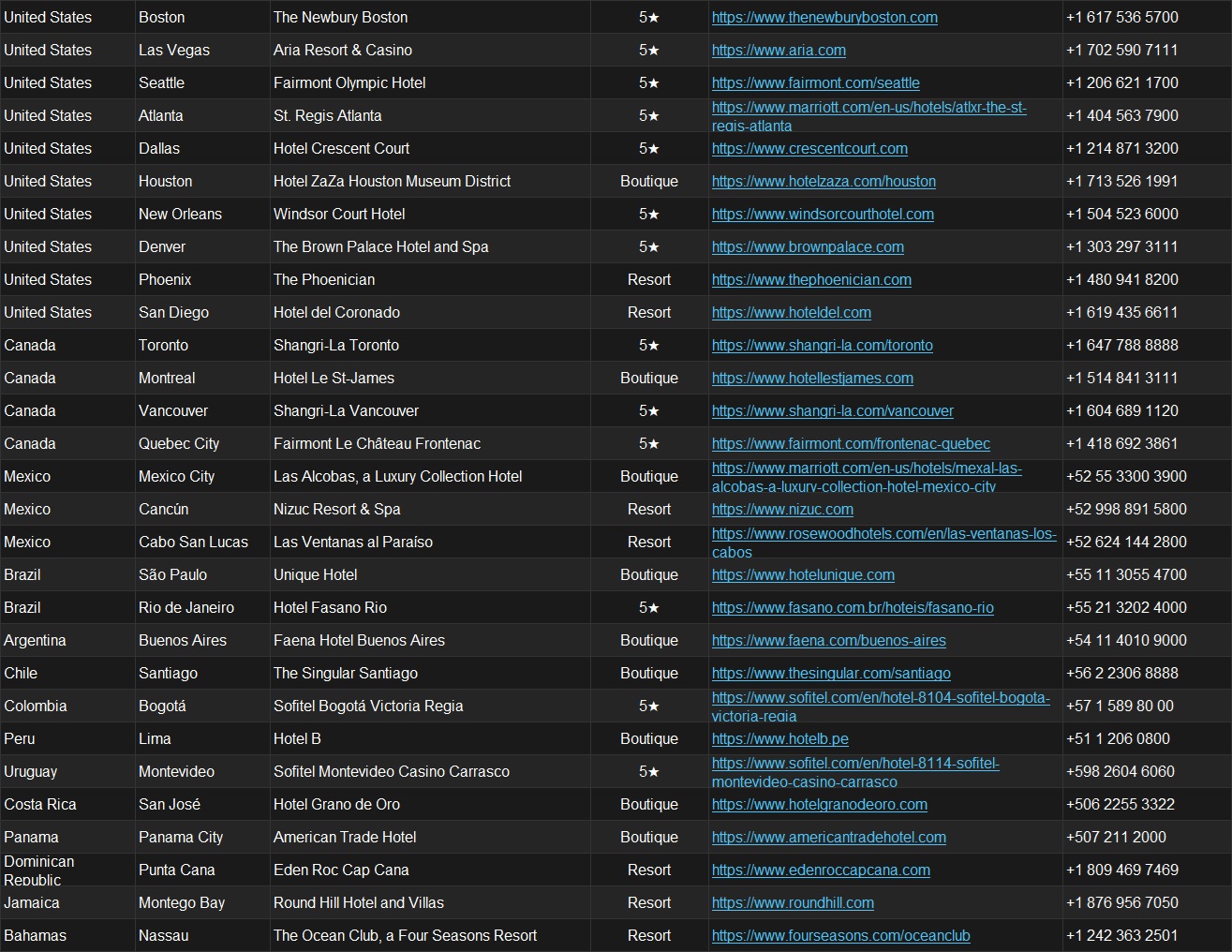This screenshot has height=952, width=1232.
Task: Select the Resort cell in the Phoenix row
Action: [649, 279]
